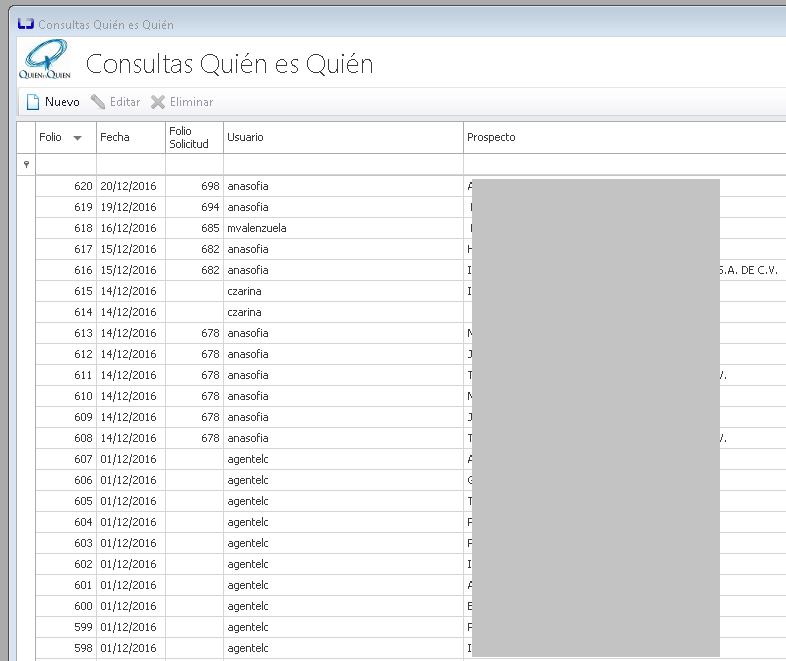Click the window title bar app icon

pyautogui.click(x=26, y=23)
